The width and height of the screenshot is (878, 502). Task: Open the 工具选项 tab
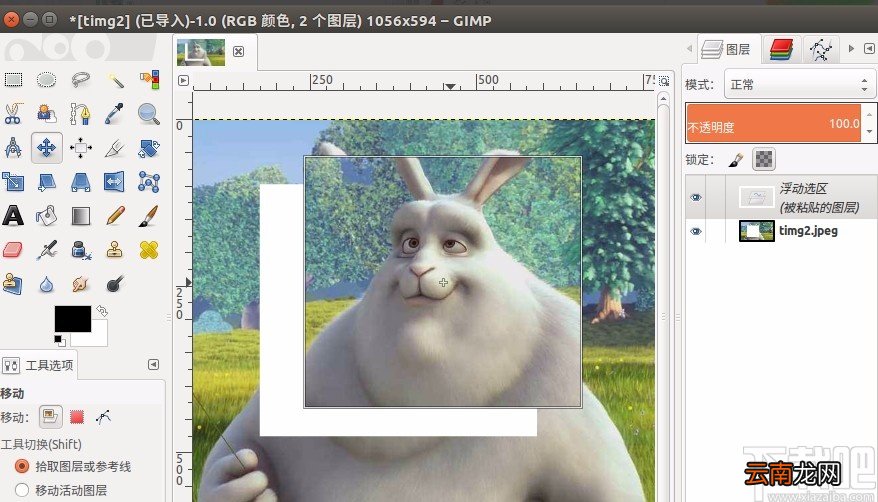[x=38, y=365]
